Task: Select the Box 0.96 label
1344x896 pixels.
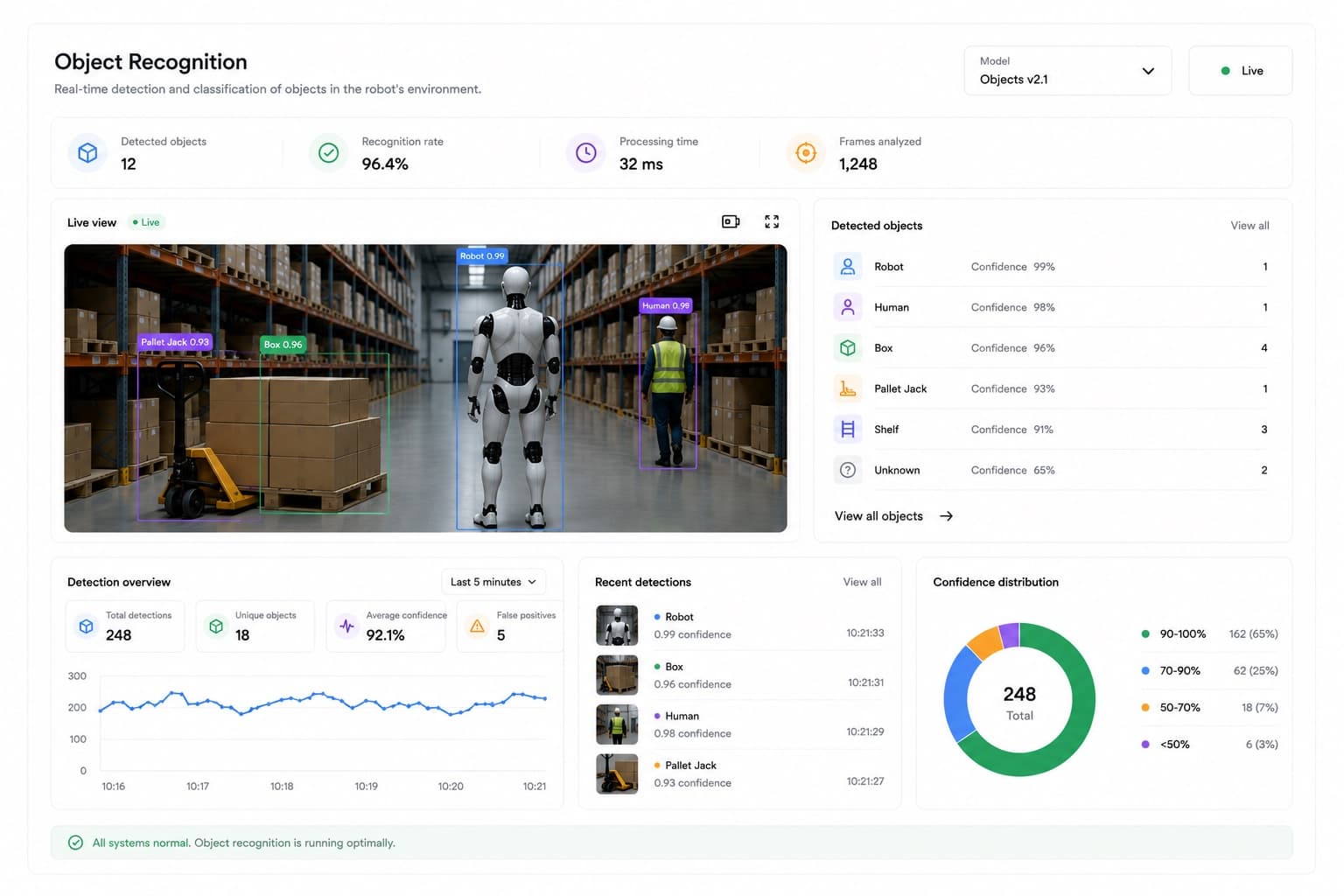Action: 283,345
